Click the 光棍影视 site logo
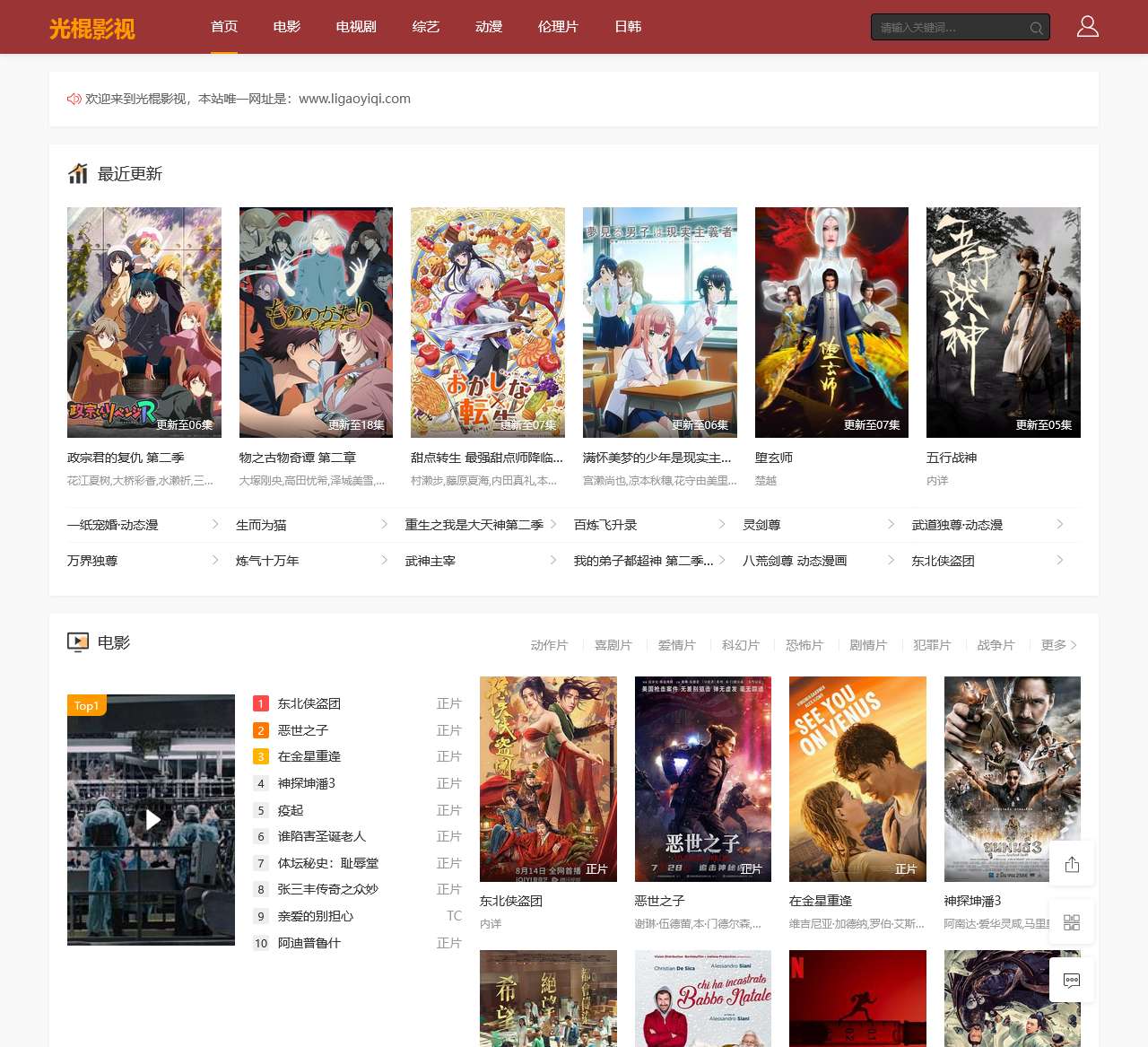The height and width of the screenshot is (1047, 1148). tap(92, 28)
